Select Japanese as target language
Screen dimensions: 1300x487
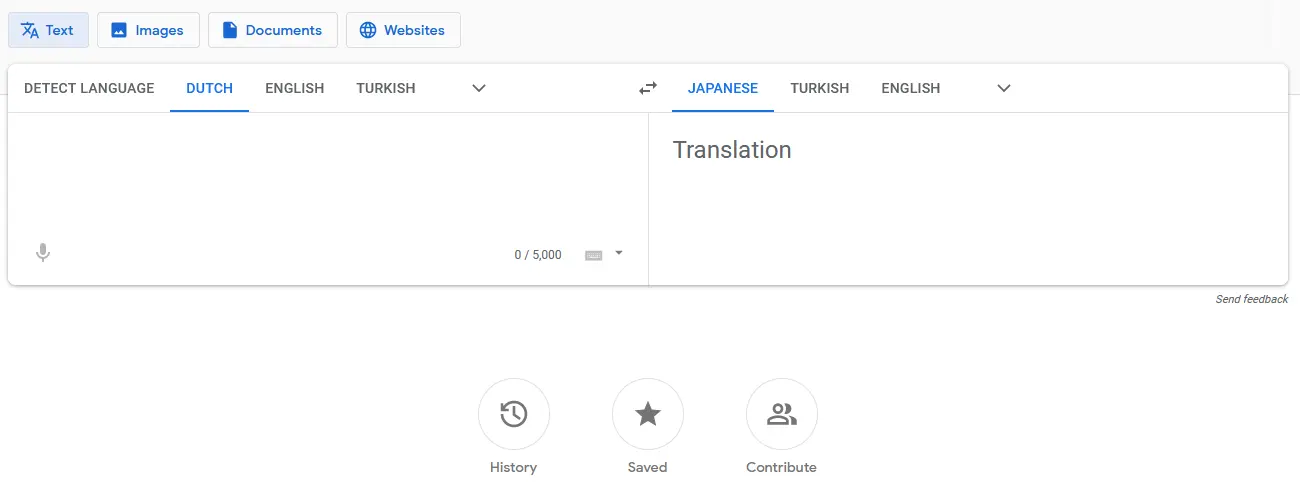click(x=723, y=88)
